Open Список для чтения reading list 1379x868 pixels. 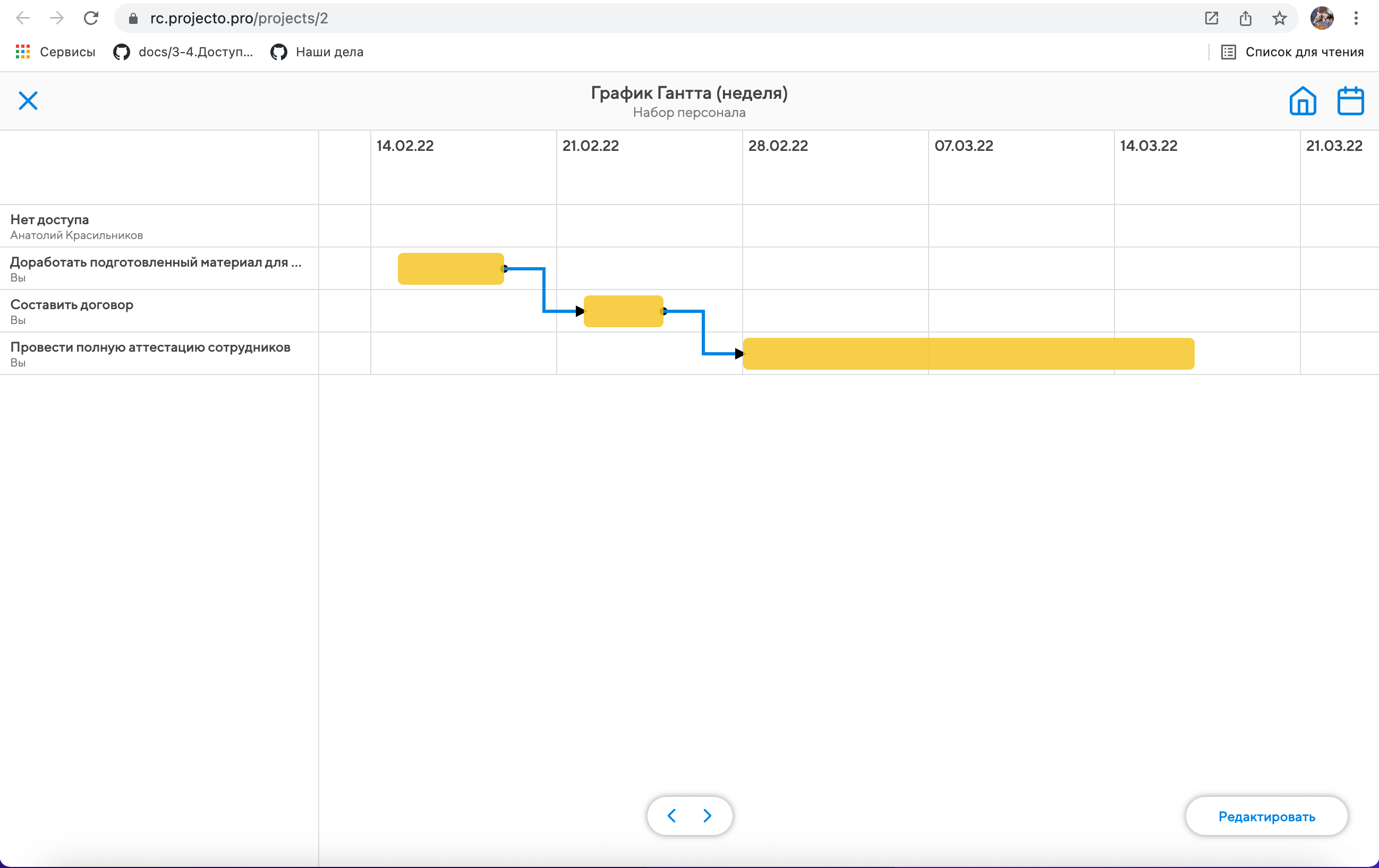click(x=1292, y=52)
